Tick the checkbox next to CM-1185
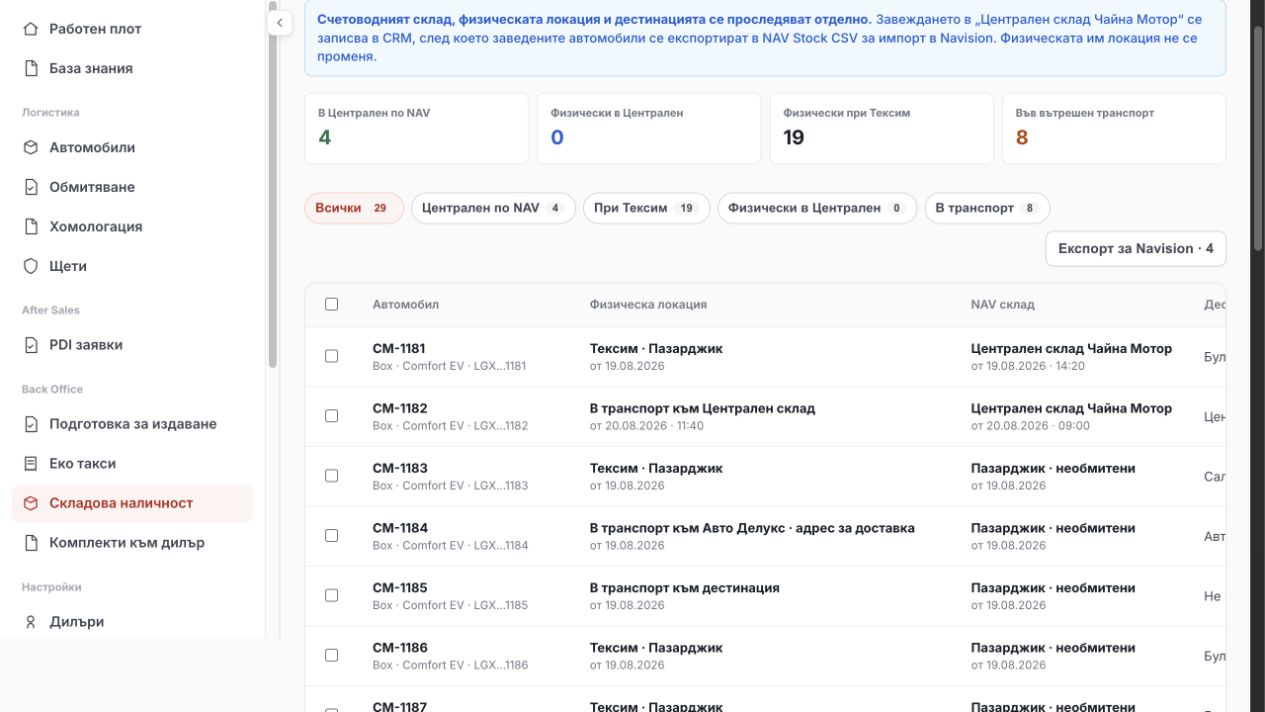Image resolution: width=1265 pixels, height=712 pixels. coord(332,596)
